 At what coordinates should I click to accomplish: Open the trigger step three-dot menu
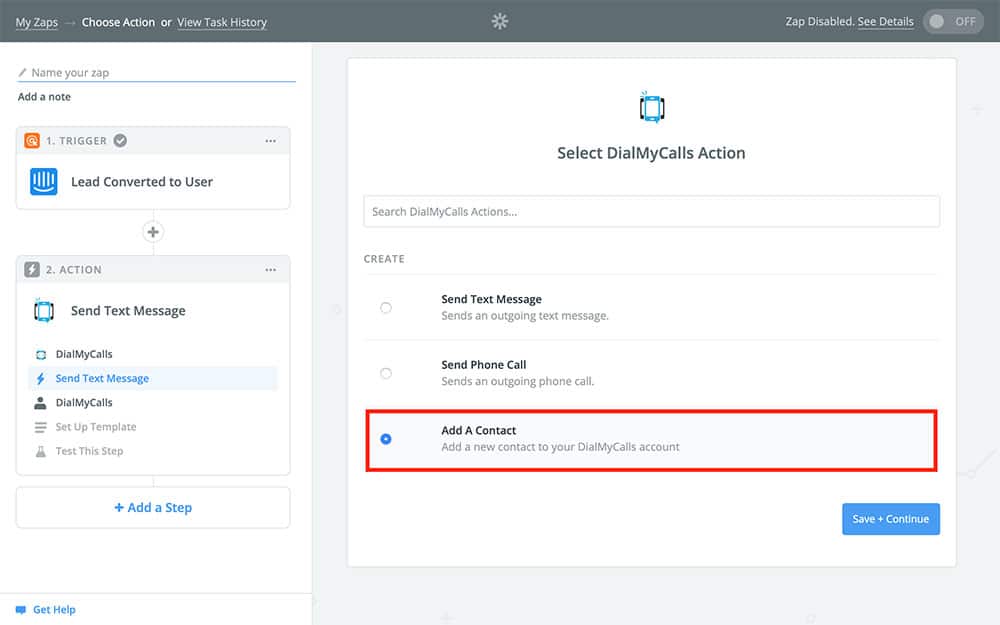pos(270,141)
